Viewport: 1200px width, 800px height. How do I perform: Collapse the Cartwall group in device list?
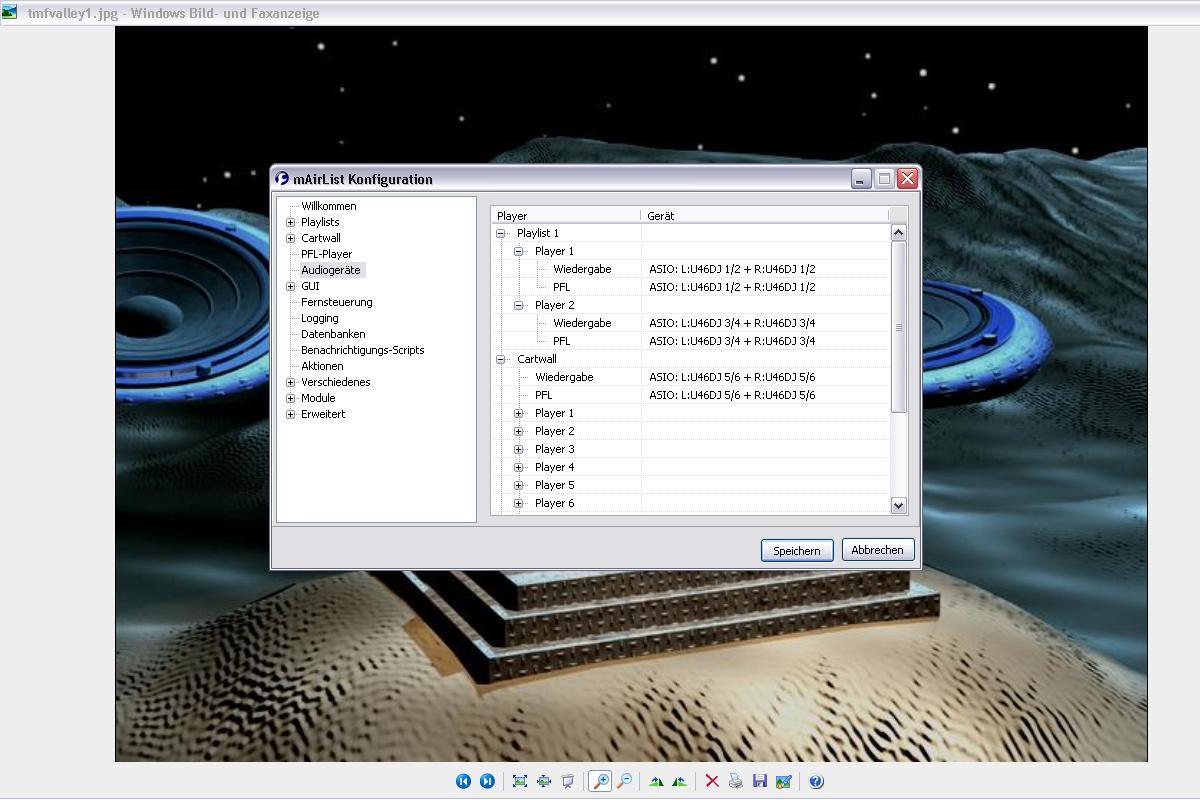coord(501,359)
